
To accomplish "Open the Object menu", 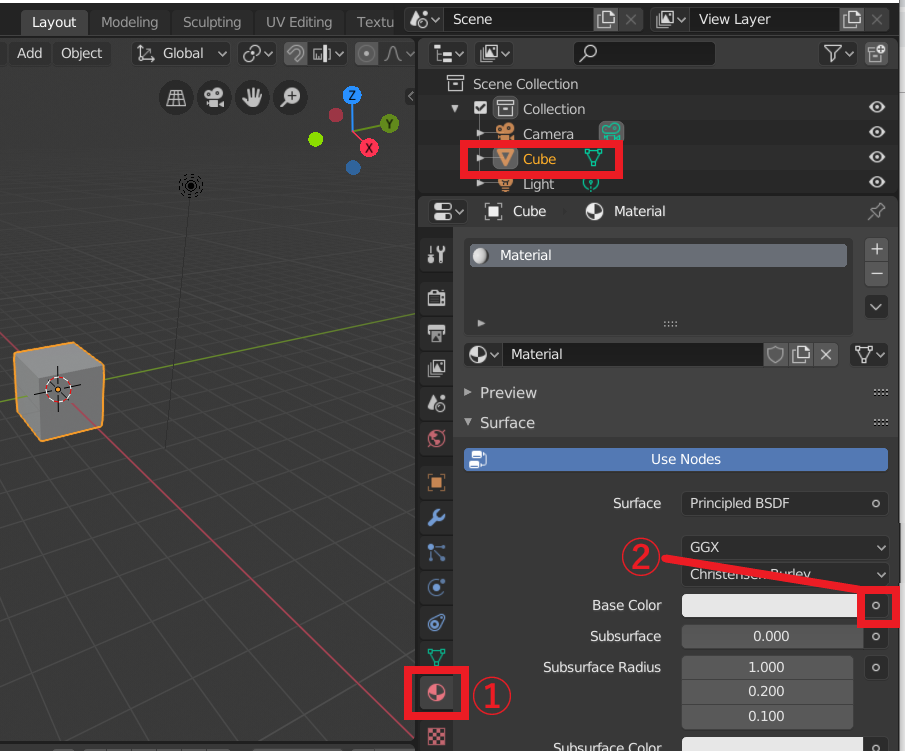I will [x=81, y=54].
